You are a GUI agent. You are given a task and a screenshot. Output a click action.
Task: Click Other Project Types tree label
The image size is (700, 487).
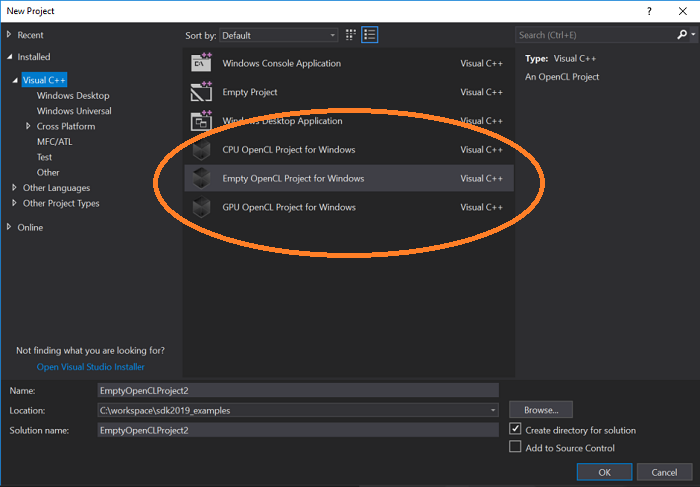[61, 203]
